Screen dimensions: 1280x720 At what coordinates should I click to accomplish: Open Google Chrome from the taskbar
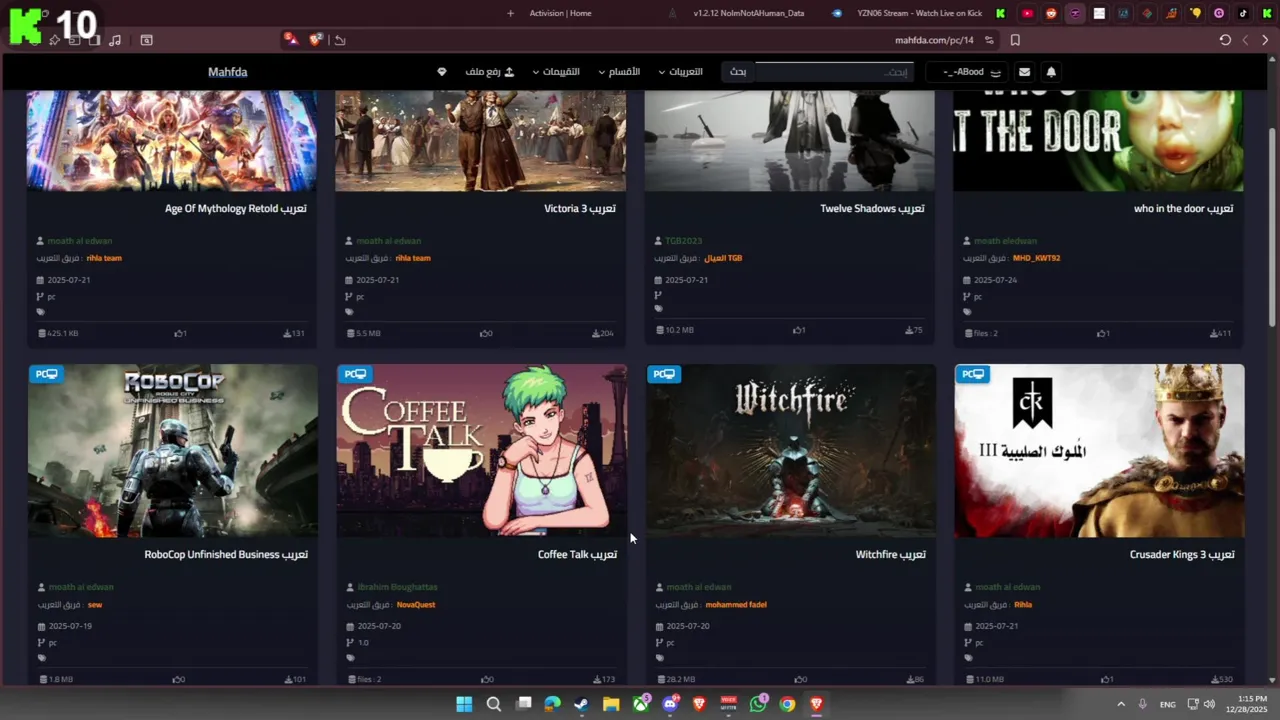pos(787,704)
